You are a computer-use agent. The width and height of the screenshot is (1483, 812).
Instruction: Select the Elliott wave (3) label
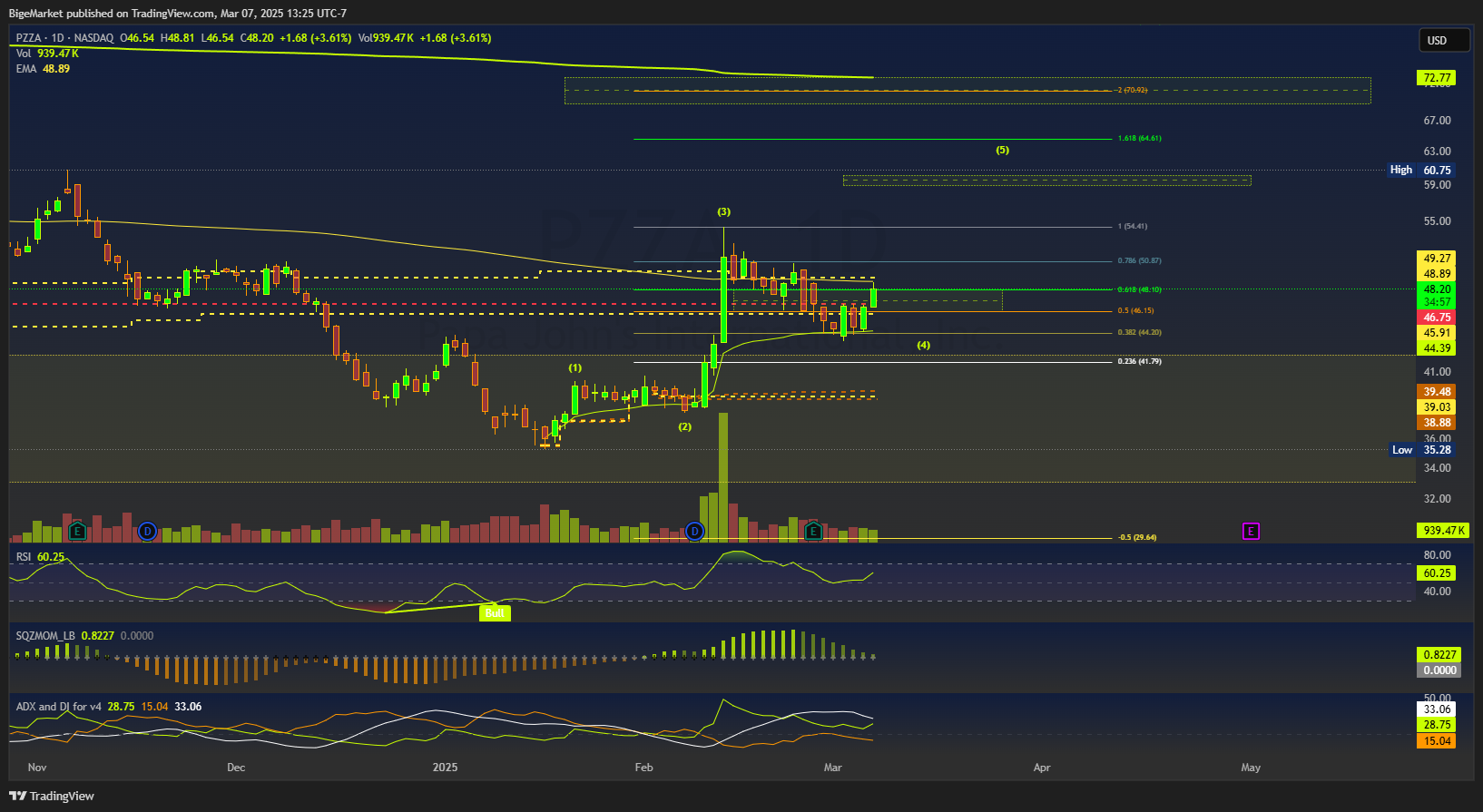[723, 211]
